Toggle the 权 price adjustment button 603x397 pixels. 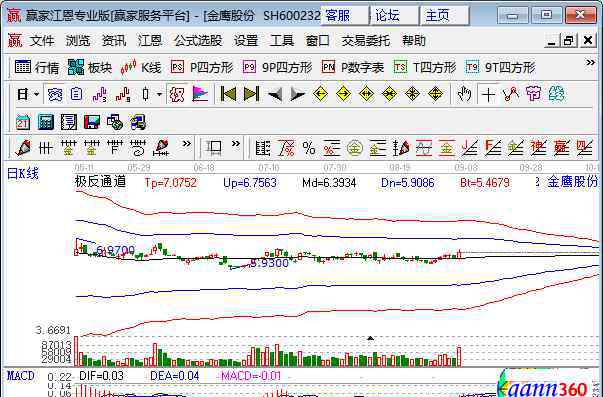point(177,94)
